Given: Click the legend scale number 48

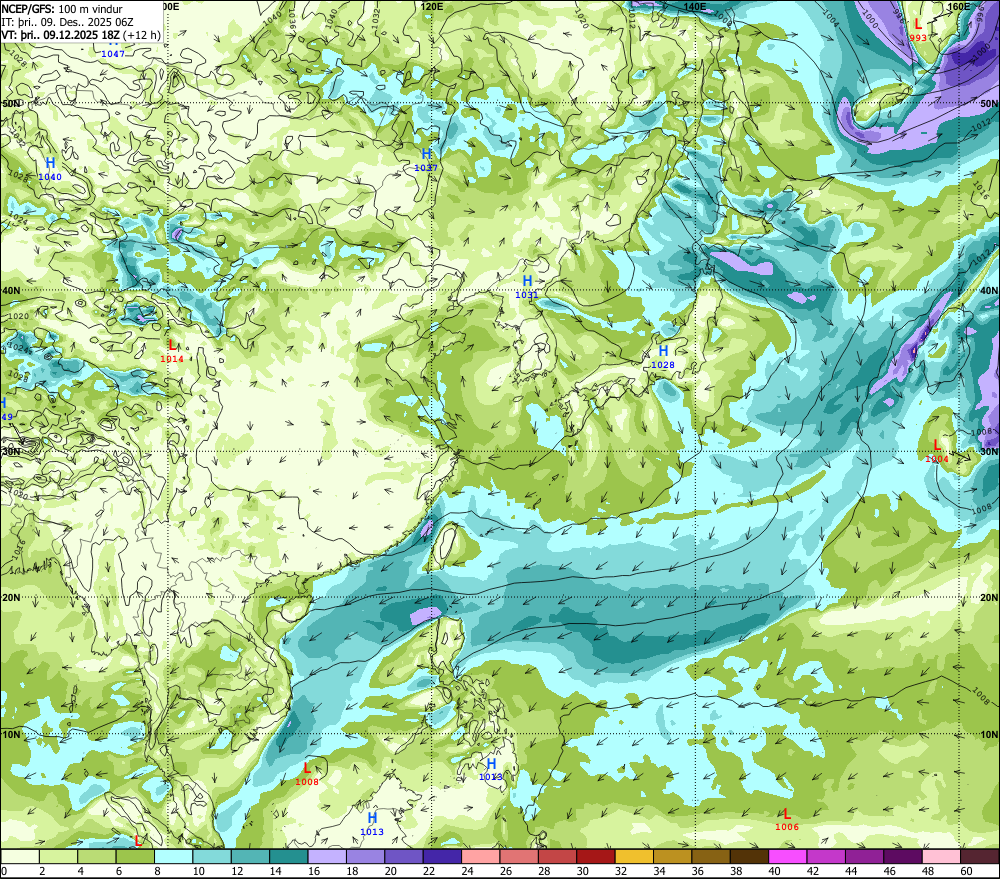Looking at the screenshot, I should [x=928, y=871].
